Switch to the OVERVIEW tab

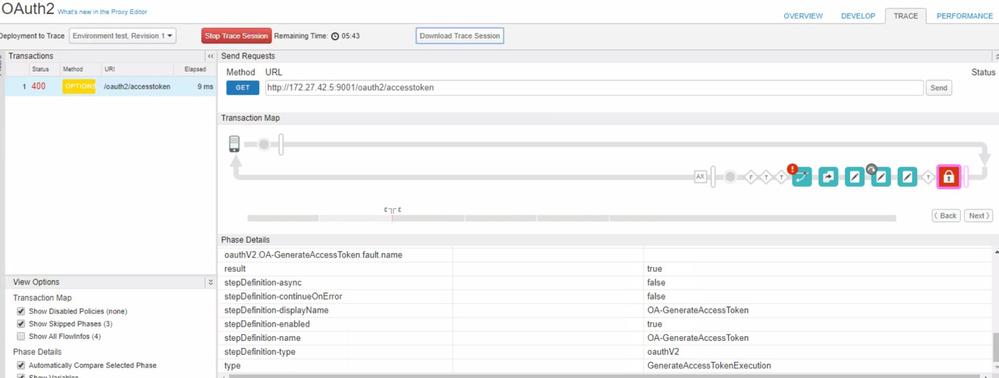point(803,16)
